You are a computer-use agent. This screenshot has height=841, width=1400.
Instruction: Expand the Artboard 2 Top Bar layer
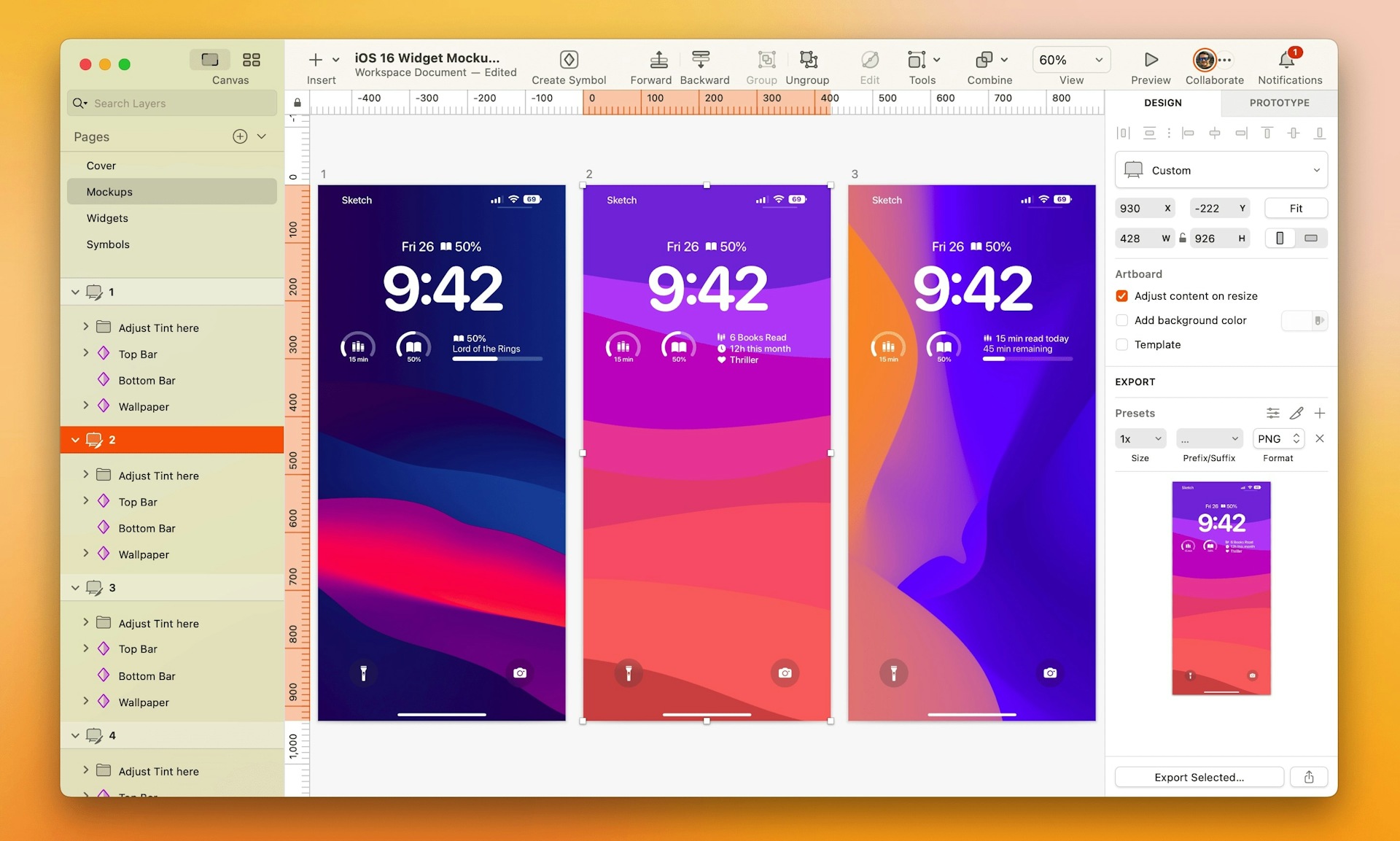[x=86, y=501]
